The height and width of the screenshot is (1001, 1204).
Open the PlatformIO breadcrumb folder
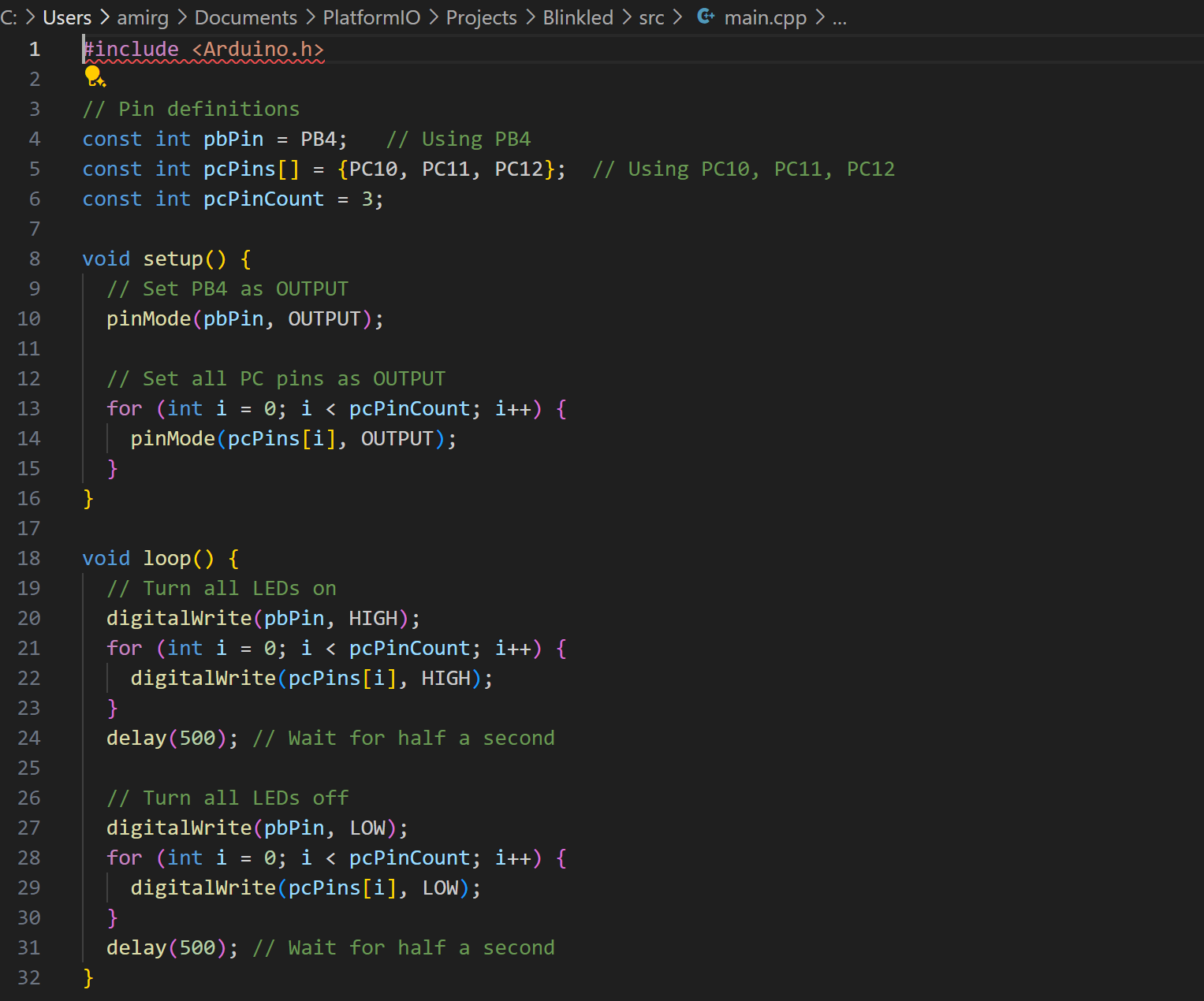click(371, 17)
